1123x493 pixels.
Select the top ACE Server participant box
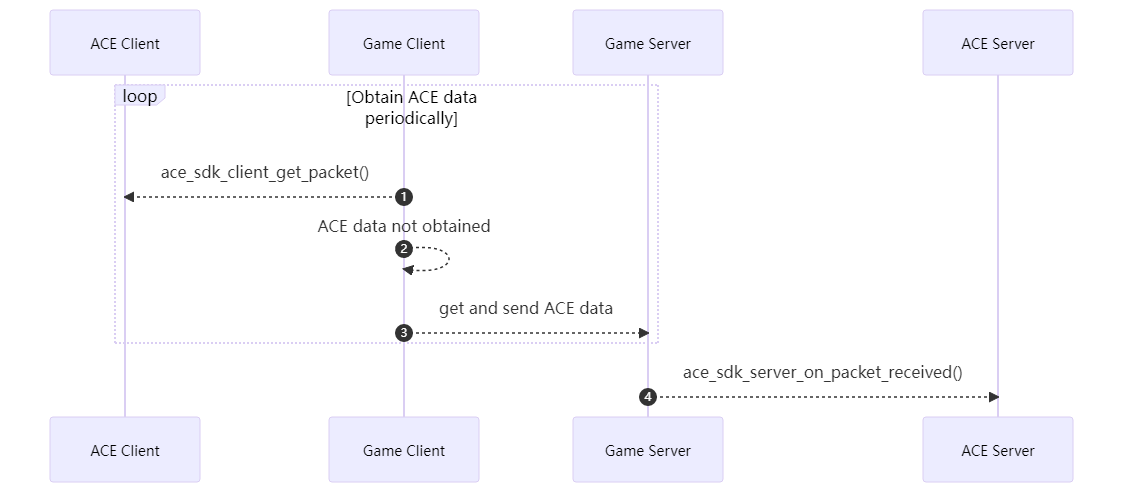[997, 43]
